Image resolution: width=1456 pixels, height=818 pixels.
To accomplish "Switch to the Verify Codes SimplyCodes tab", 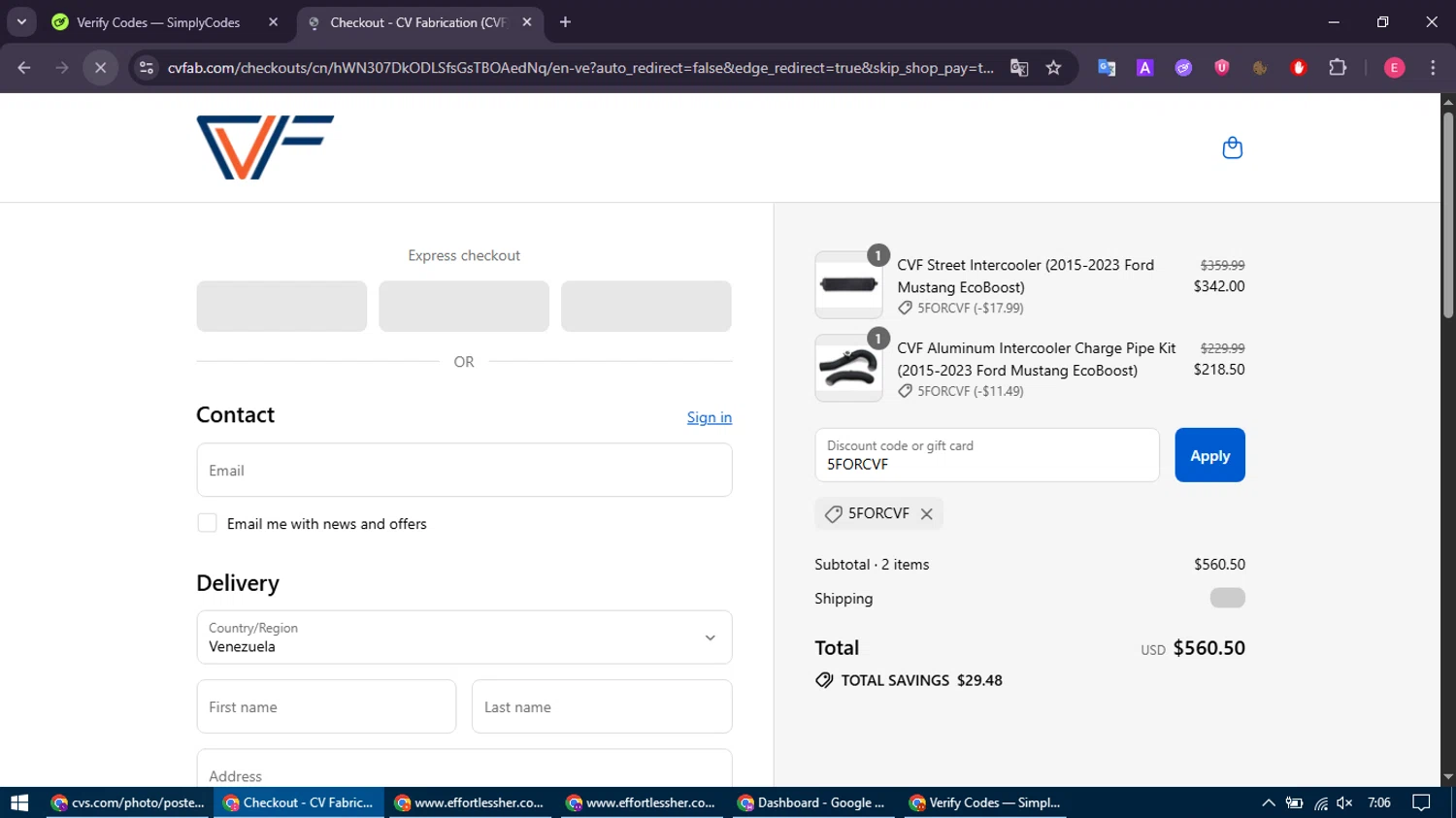I will (x=158, y=22).
